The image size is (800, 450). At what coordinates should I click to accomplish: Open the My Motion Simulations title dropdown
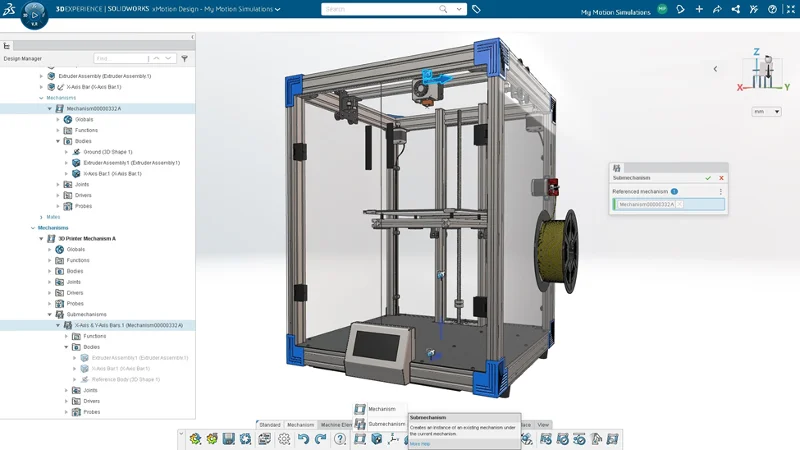(x=277, y=9)
